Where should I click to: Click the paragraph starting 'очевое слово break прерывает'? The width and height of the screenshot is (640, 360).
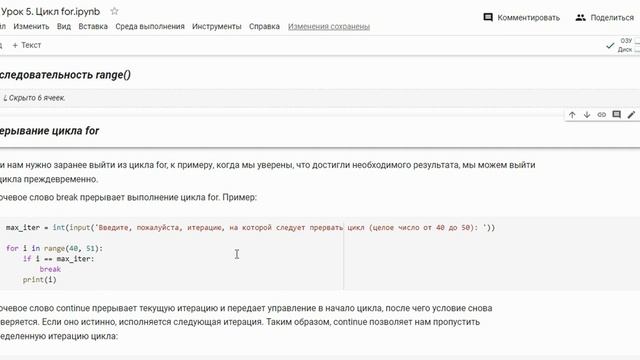coord(128,197)
